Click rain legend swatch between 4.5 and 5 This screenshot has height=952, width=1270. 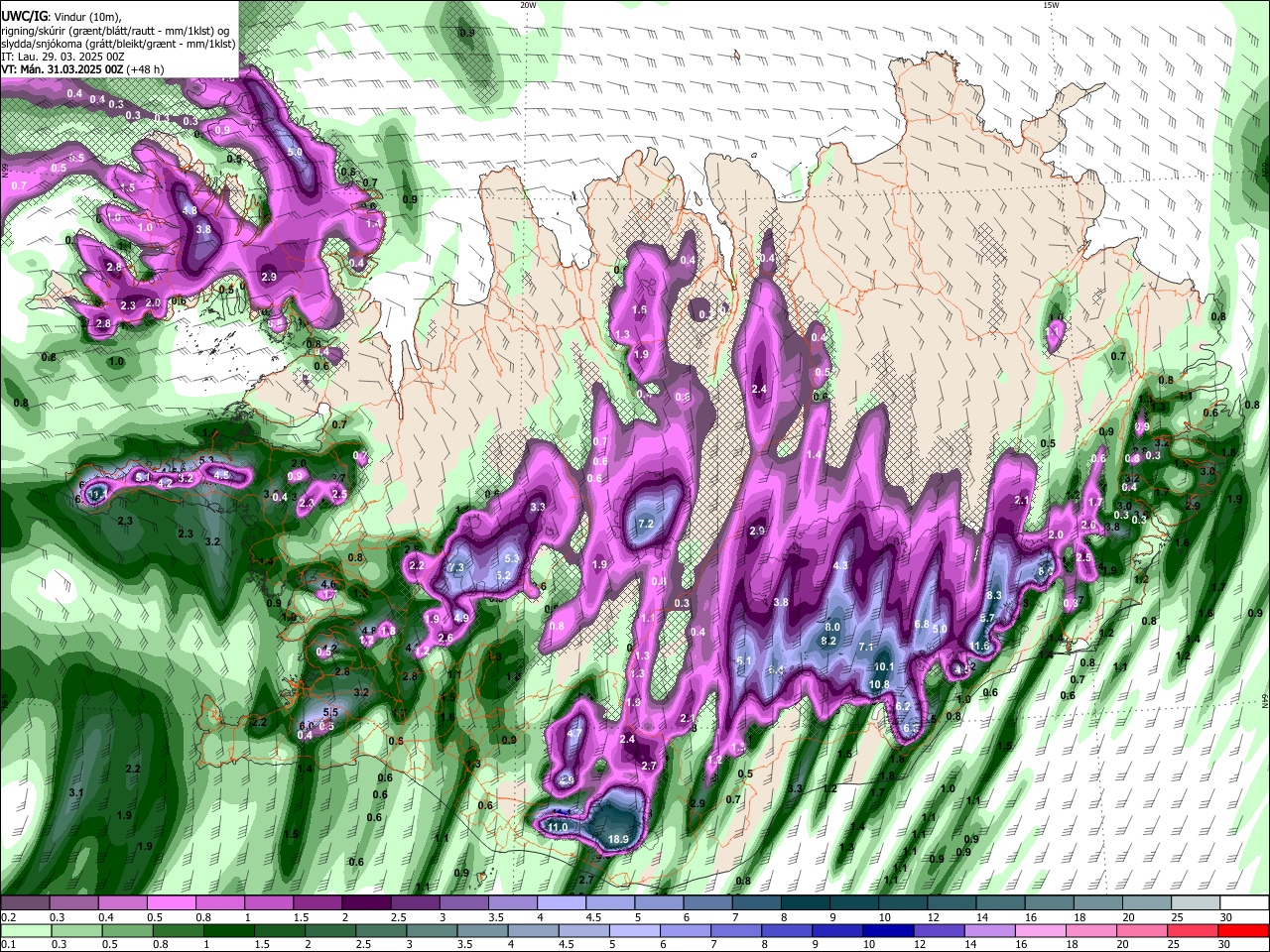[583, 931]
